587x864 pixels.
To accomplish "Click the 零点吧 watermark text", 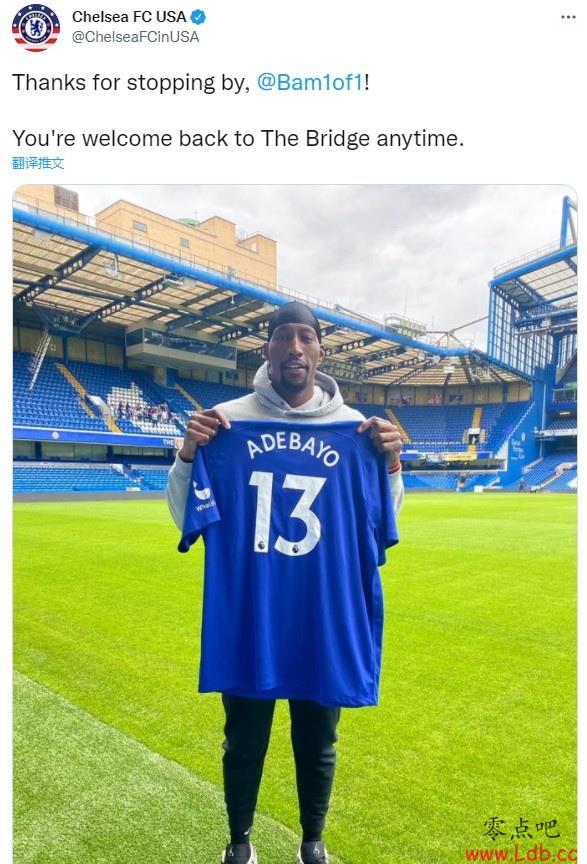I will (x=522, y=827).
